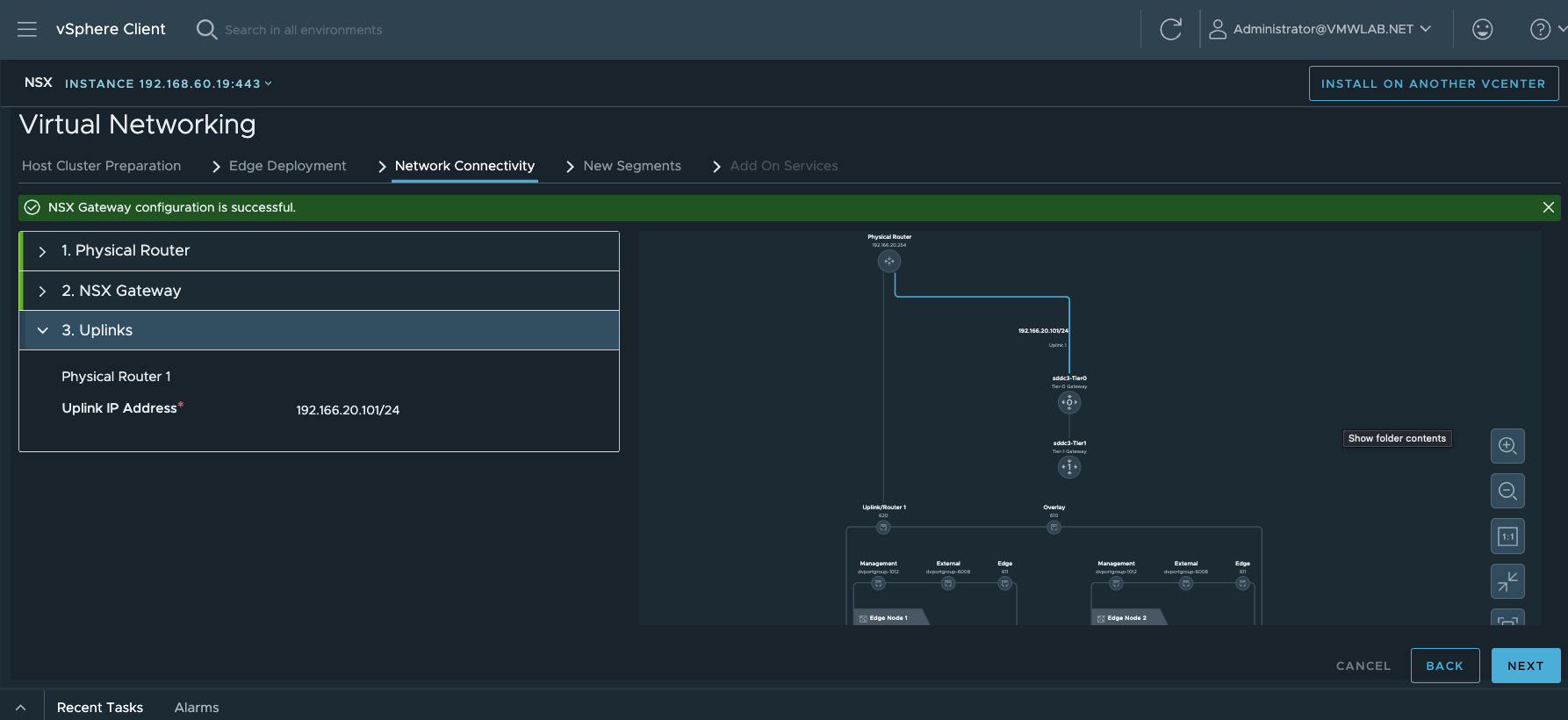Click the user account icon
Viewport: 1568px width, 720px height.
click(1218, 29)
